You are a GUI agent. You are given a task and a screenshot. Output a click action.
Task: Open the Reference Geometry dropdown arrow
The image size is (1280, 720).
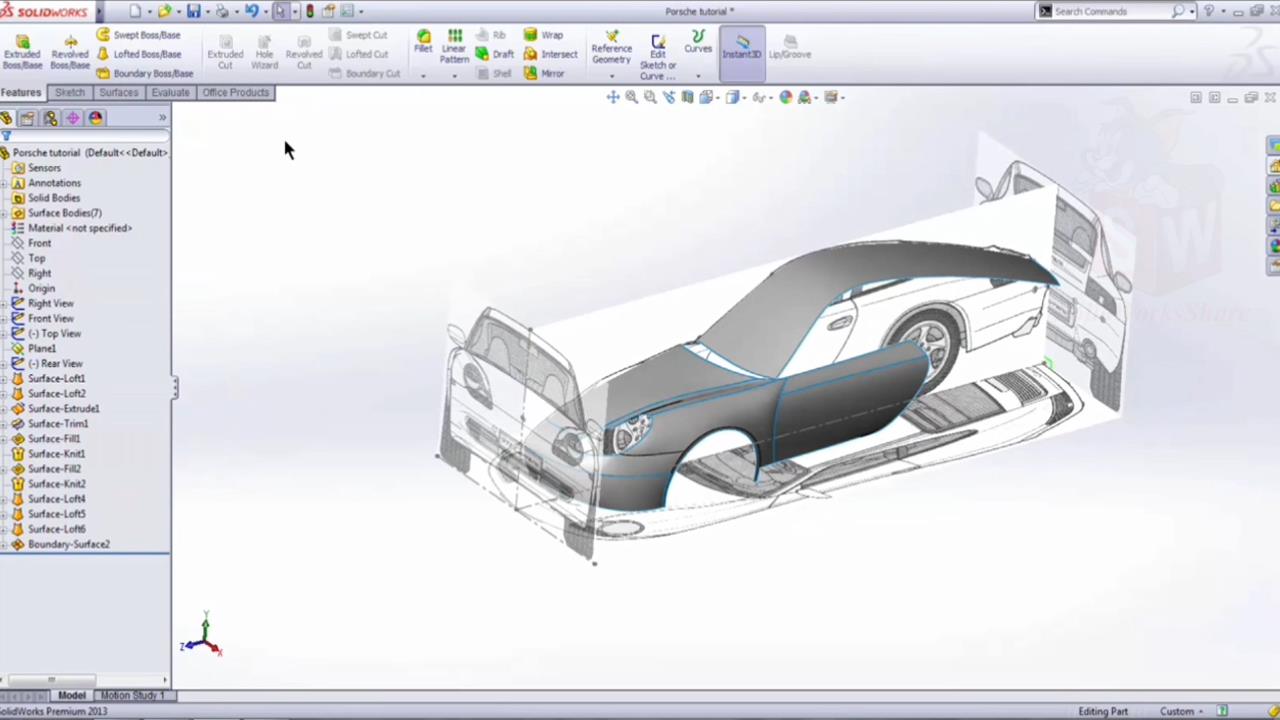[611, 76]
